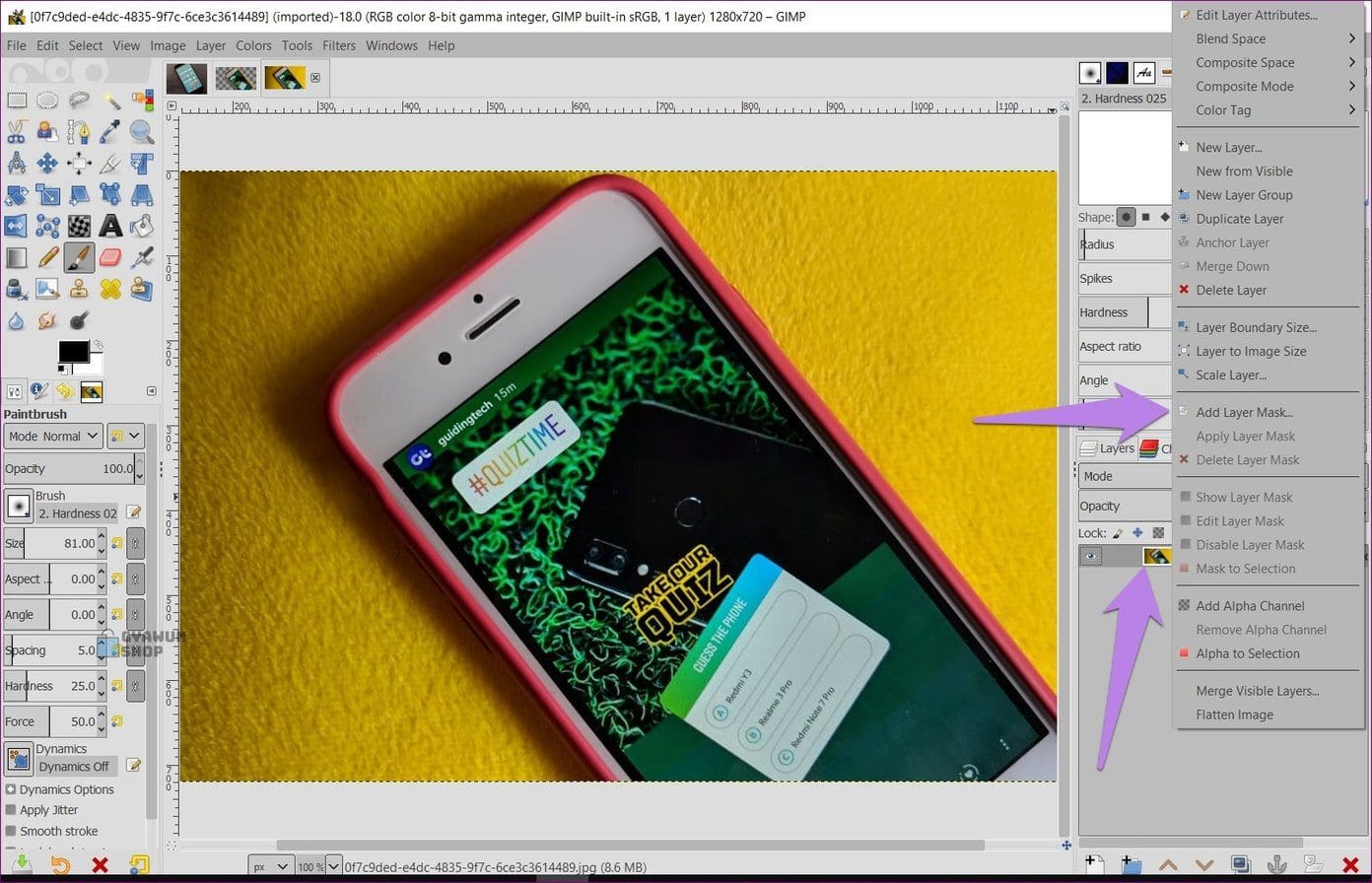Select the Measure compass tool
The width and height of the screenshot is (1372, 883).
(x=17, y=164)
